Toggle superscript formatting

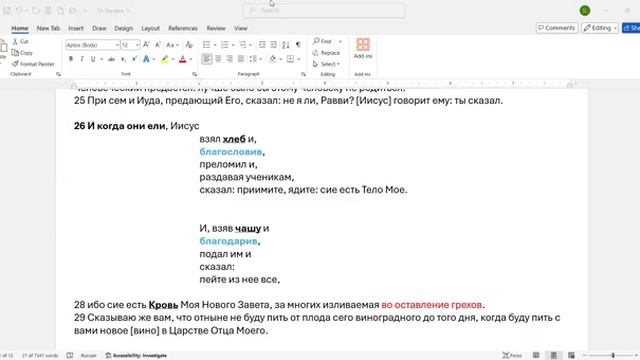point(134,59)
